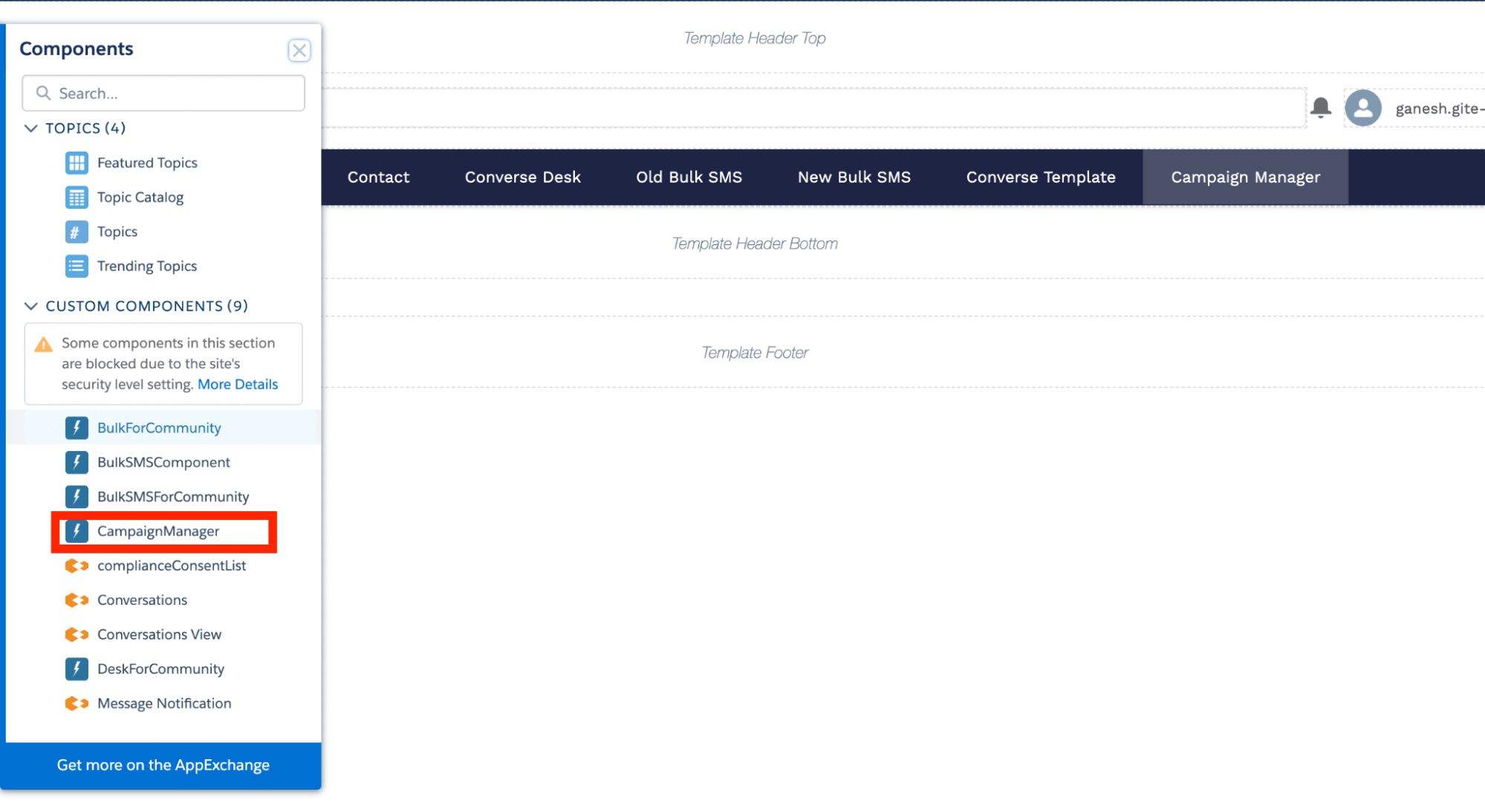
Task: Collapse the CUSTOM COMPONENTS section
Action: [x=30, y=305]
